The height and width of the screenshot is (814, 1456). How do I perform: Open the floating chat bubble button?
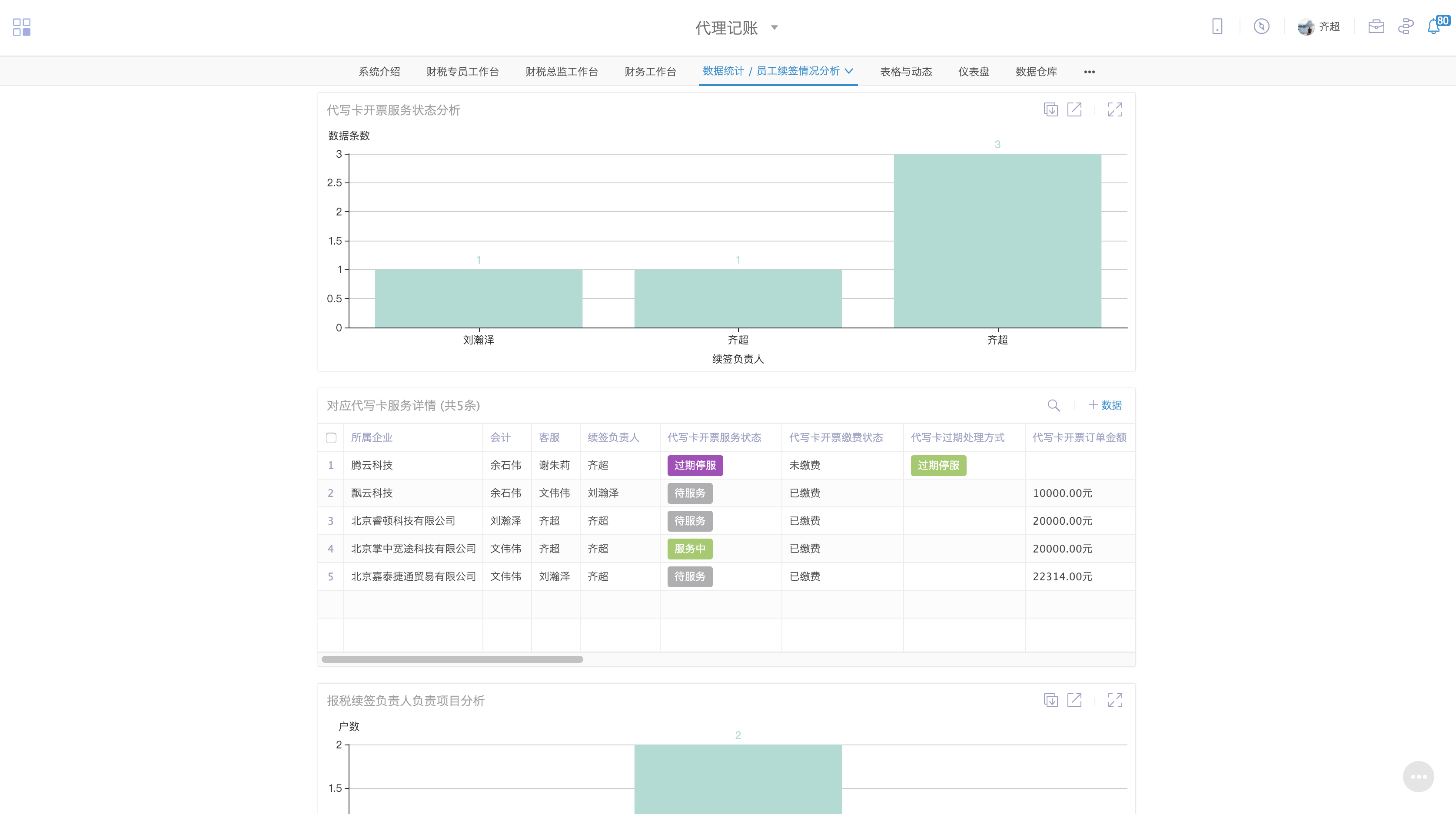click(1418, 776)
